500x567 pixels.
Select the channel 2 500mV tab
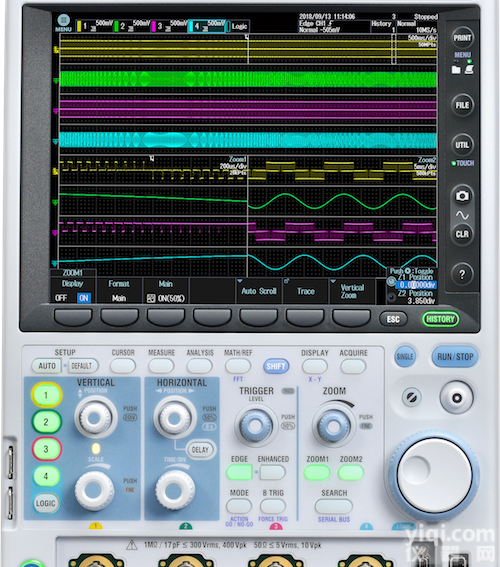click(x=132, y=26)
